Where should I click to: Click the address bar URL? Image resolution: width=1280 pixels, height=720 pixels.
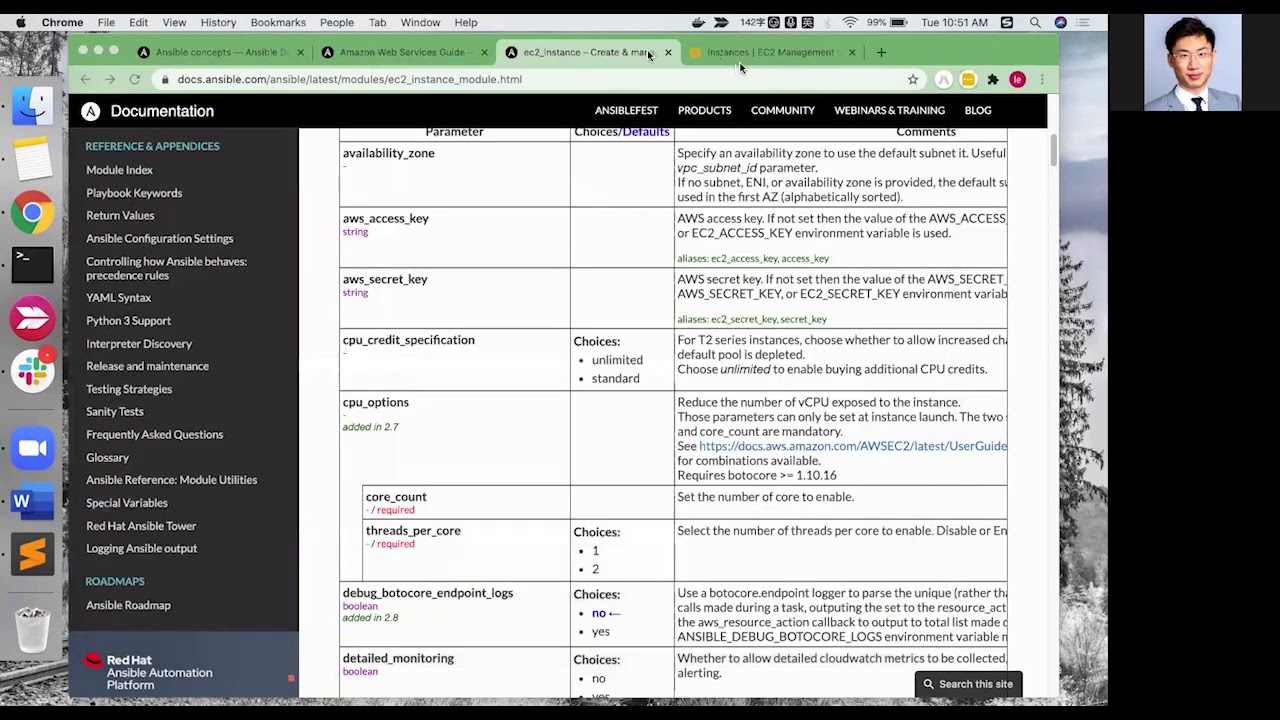[x=350, y=79]
